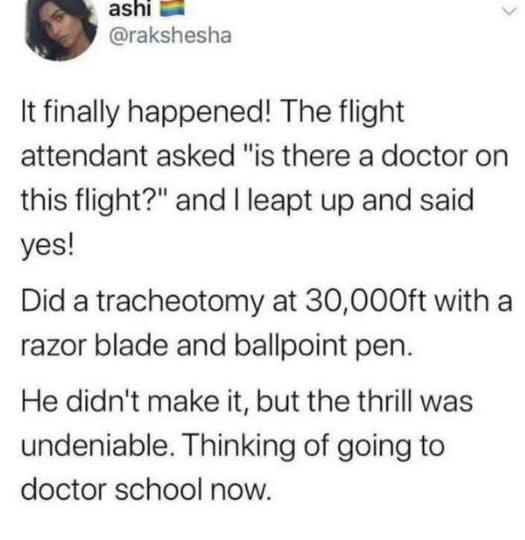Click the display name ashi
This screenshot has width=525, height=540.
pos(130,9)
